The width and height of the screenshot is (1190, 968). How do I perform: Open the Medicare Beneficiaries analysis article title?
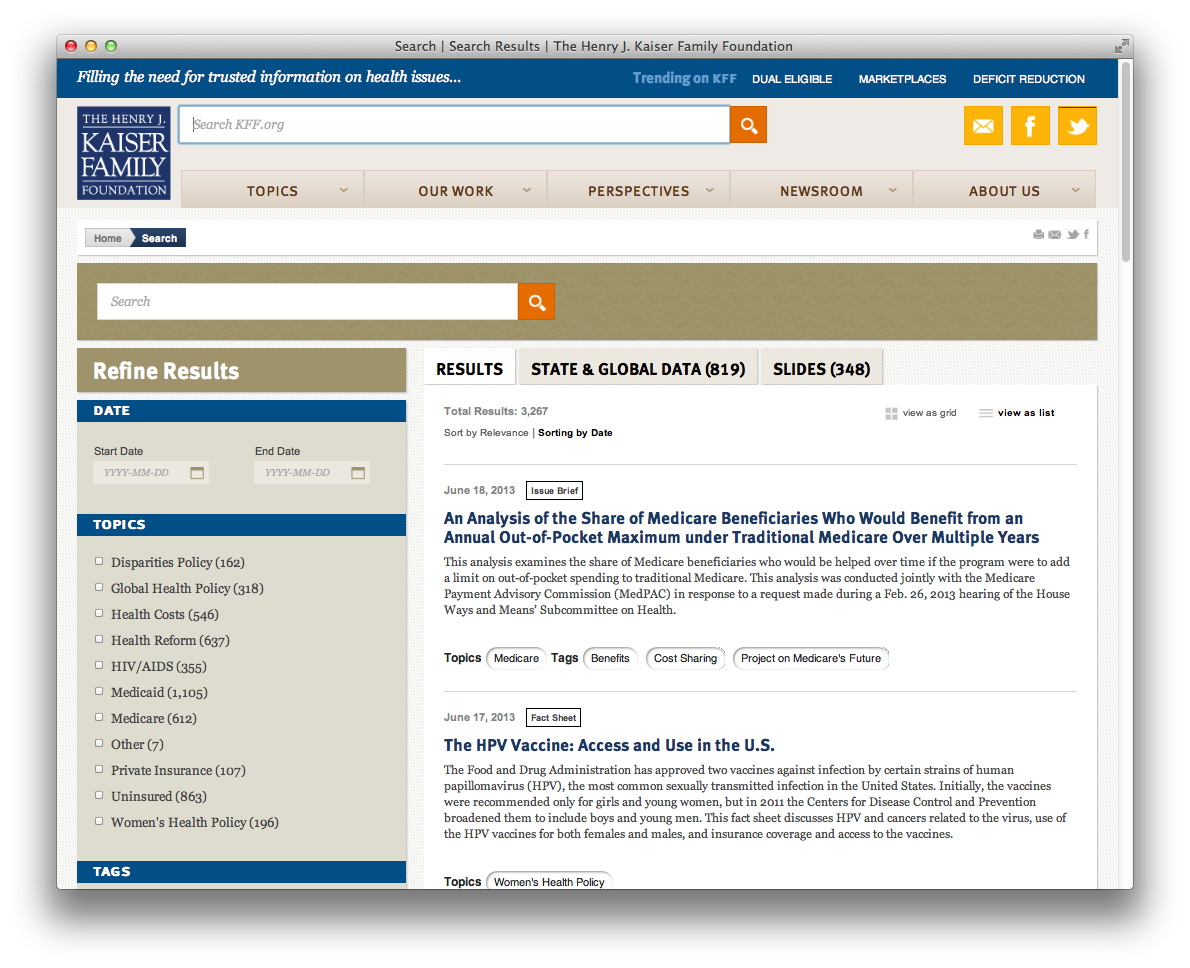click(741, 528)
